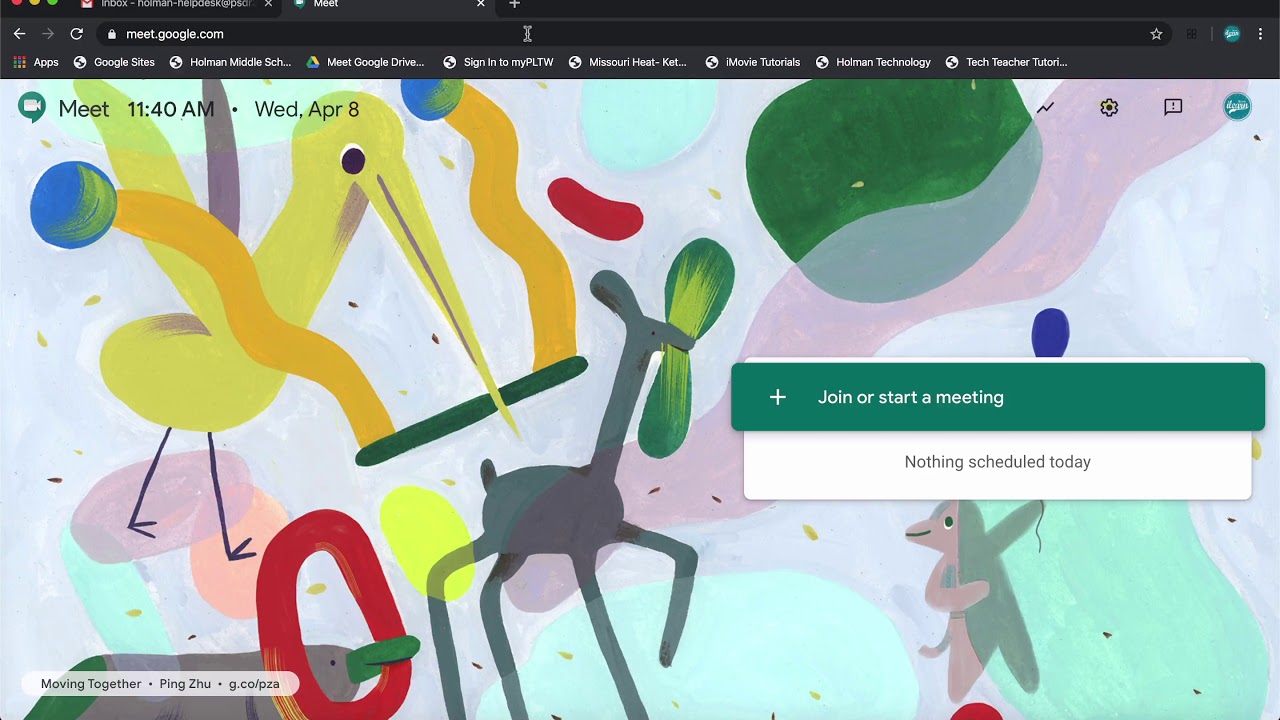The height and width of the screenshot is (720, 1280).
Task: Close the Inbox Gmail tab
Action: pyautogui.click(x=268, y=4)
